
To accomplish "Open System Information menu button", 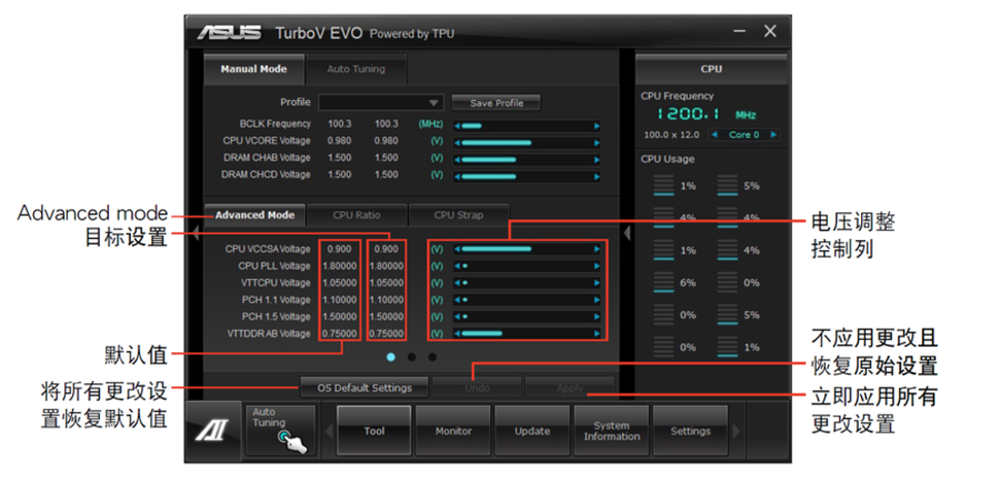I will pos(612,431).
